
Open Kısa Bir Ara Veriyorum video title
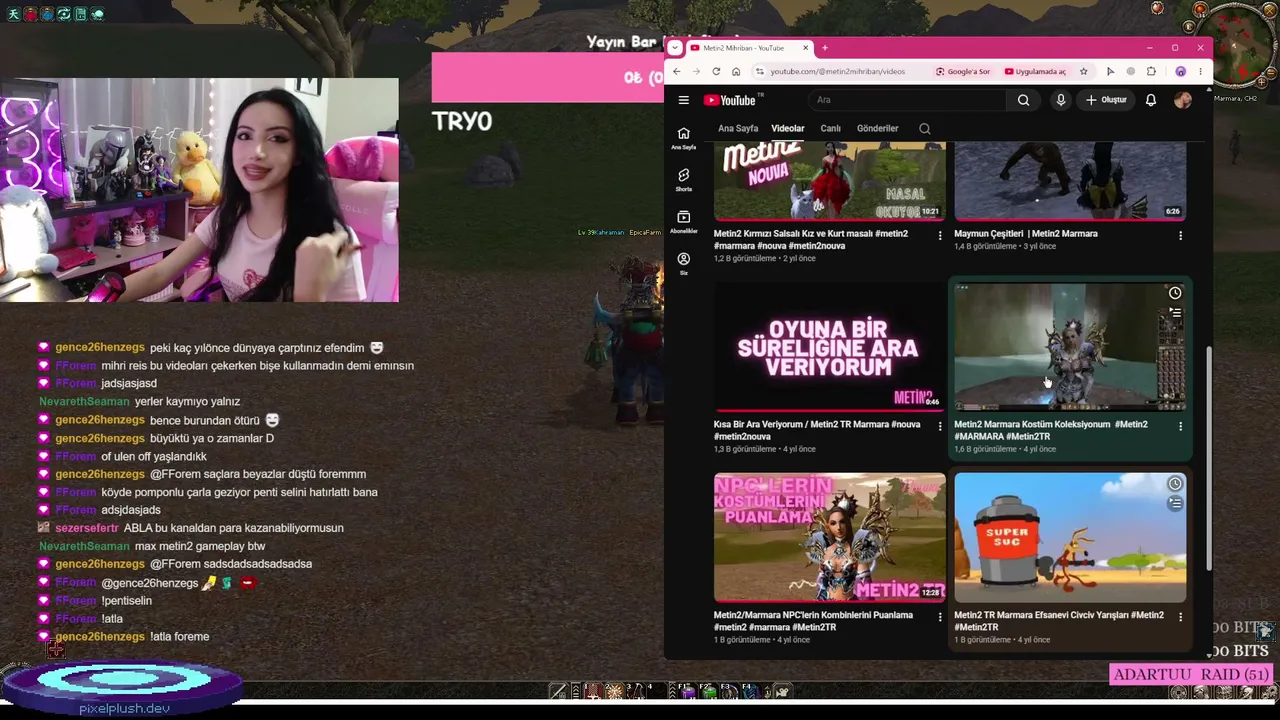pyautogui.click(x=817, y=431)
